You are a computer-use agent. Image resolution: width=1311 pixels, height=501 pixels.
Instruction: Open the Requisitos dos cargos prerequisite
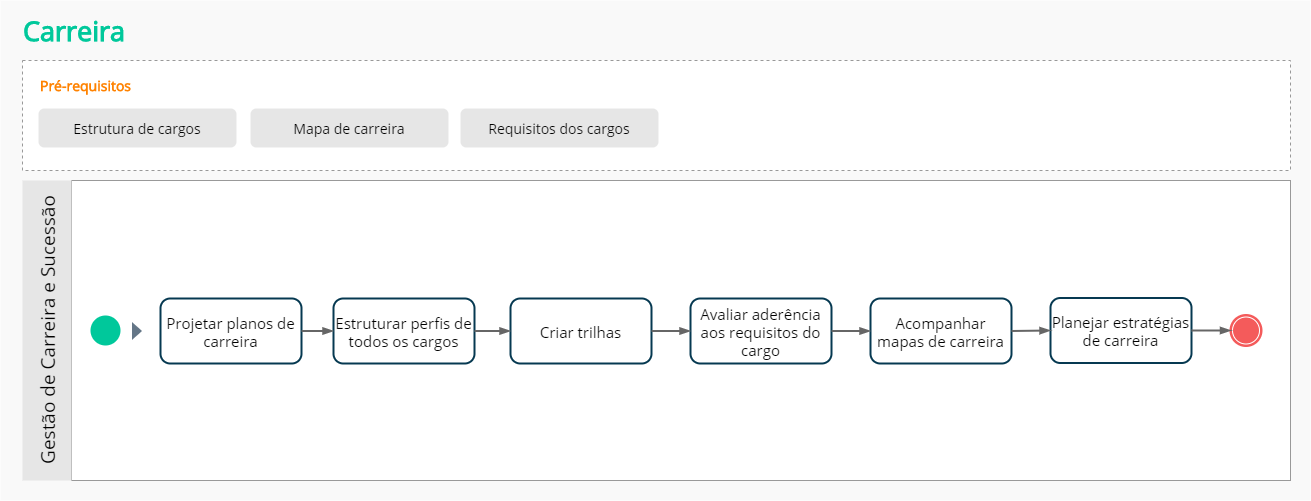pos(559,129)
